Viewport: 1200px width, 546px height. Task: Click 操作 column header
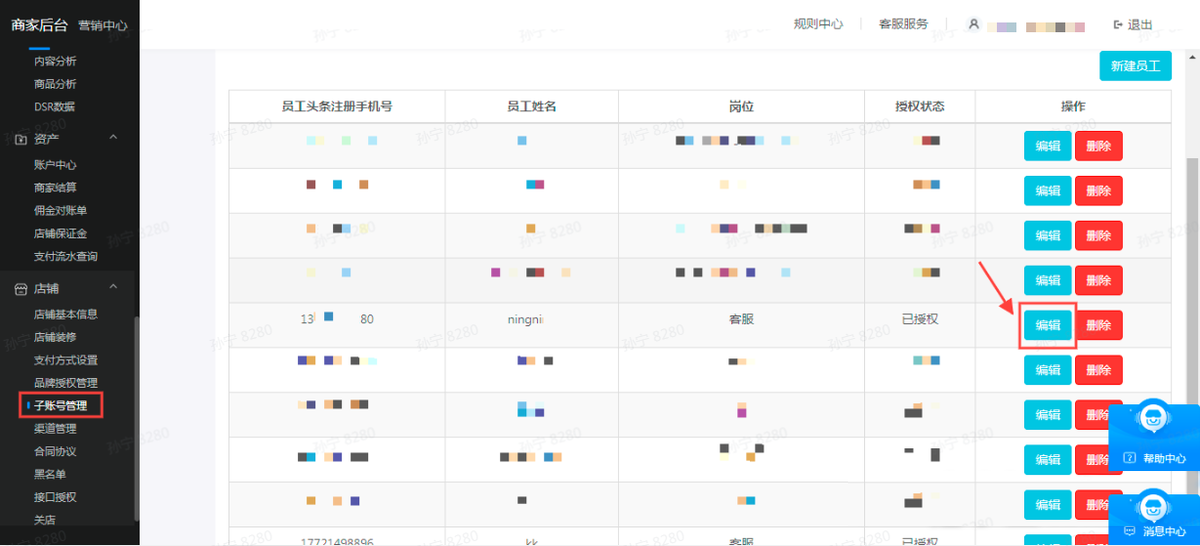click(x=1073, y=106)
